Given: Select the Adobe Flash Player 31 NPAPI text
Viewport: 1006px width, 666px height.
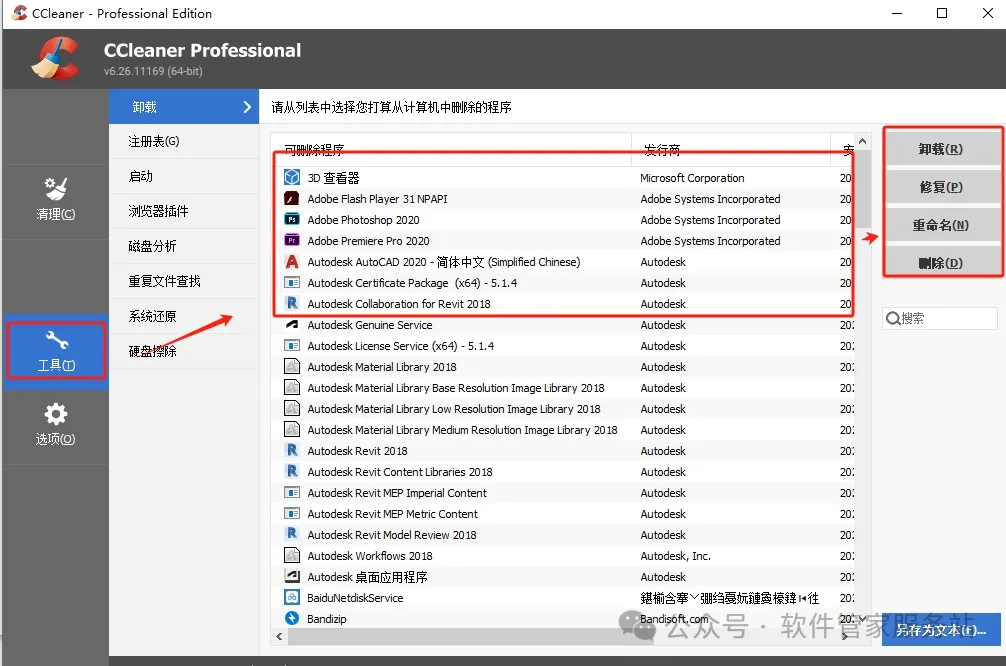Looking at the screenshot, I should tap(377, 199).
